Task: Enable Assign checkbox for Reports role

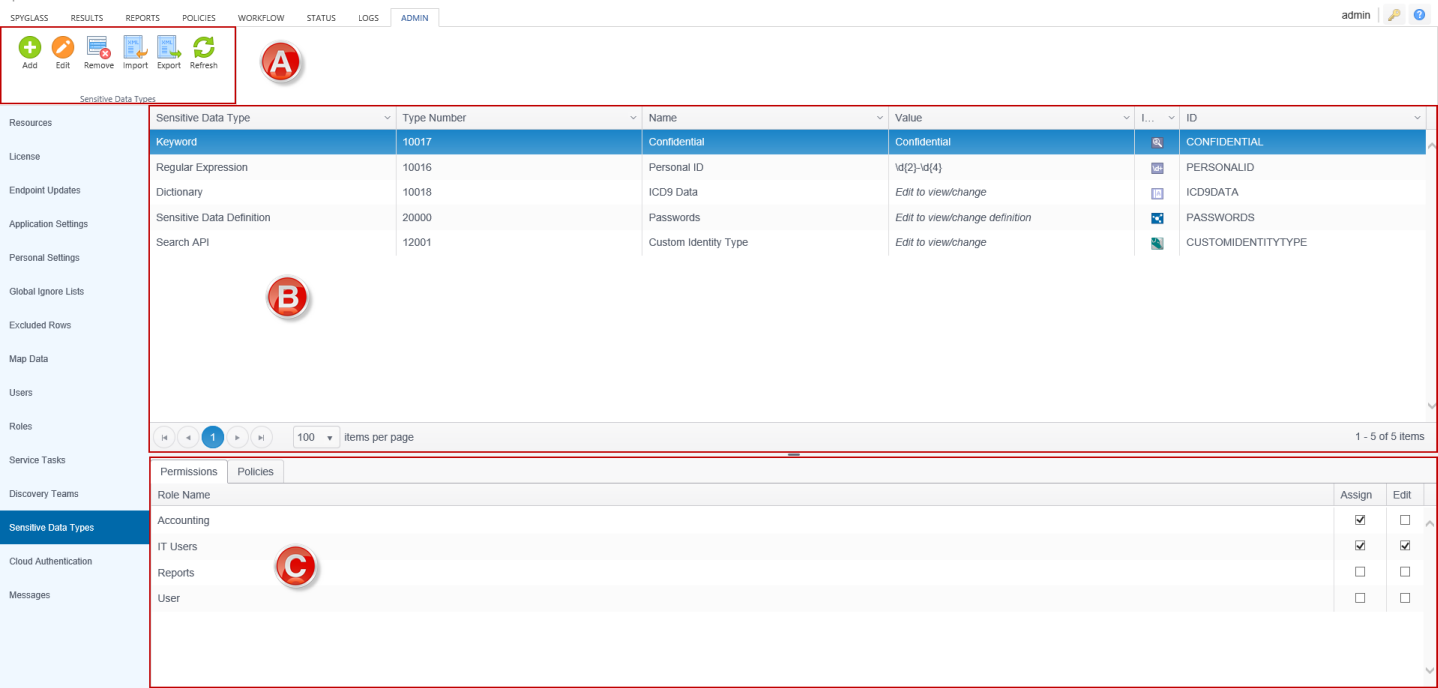Action: [x=1359, y=572]
